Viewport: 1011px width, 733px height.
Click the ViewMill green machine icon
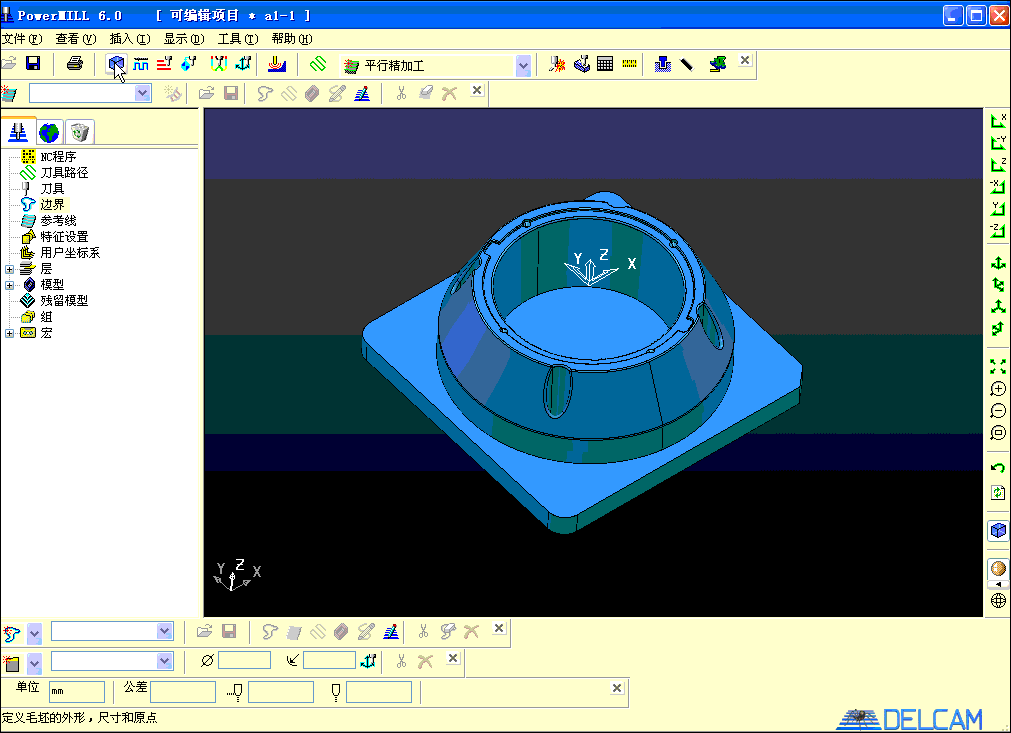[x=718, y=64]
